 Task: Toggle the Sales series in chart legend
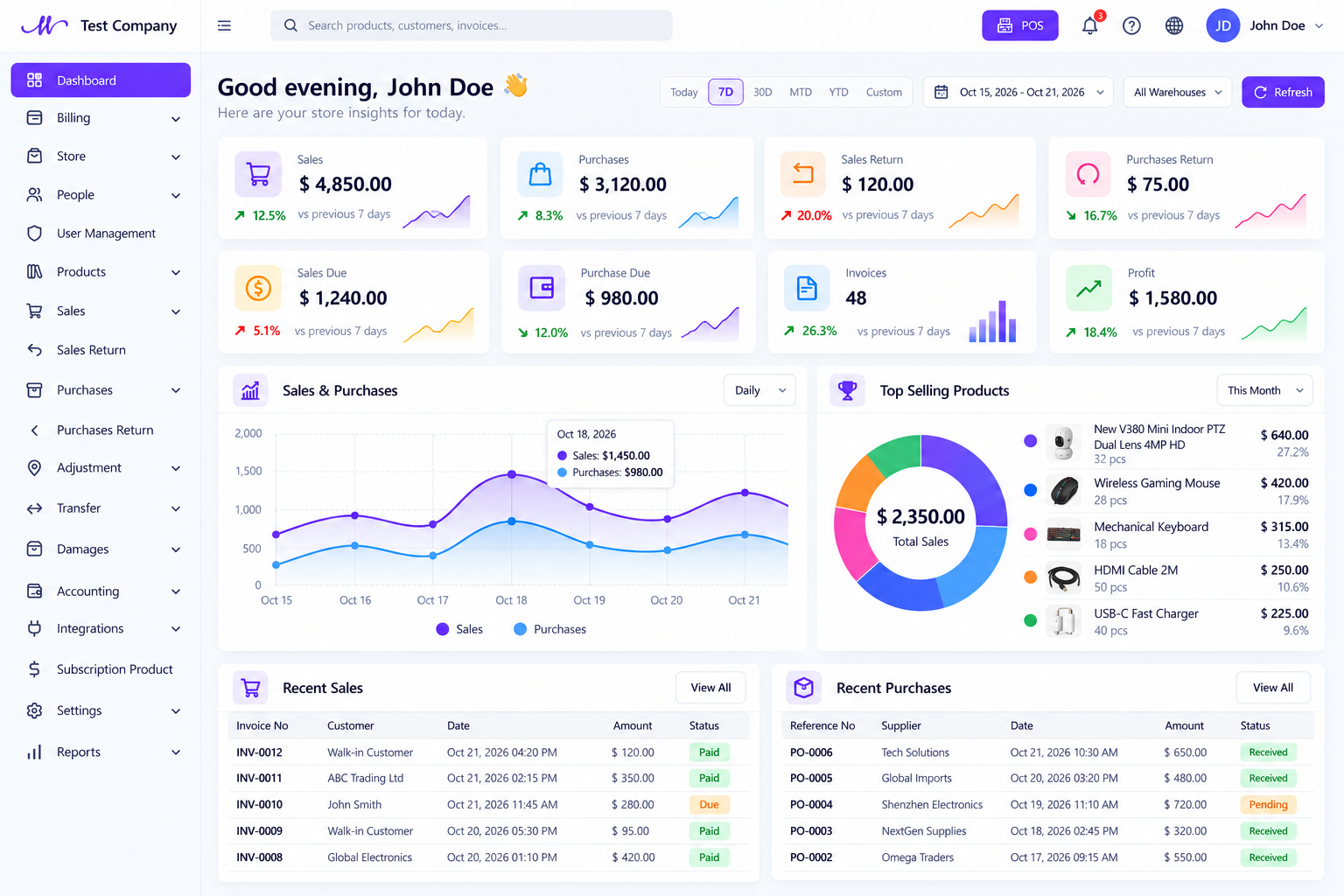click(459, 629)
